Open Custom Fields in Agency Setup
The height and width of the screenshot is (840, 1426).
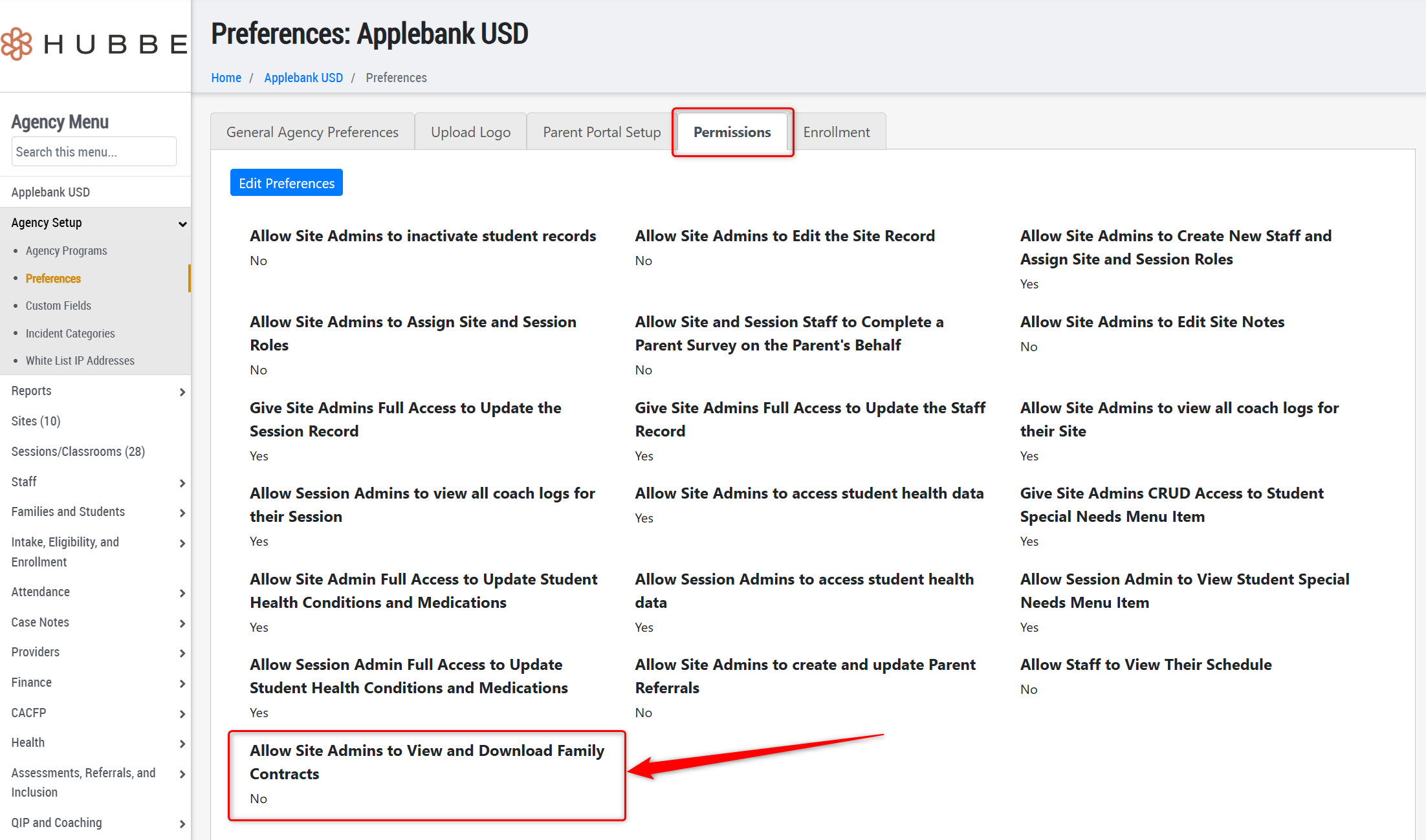coord(58,306)
